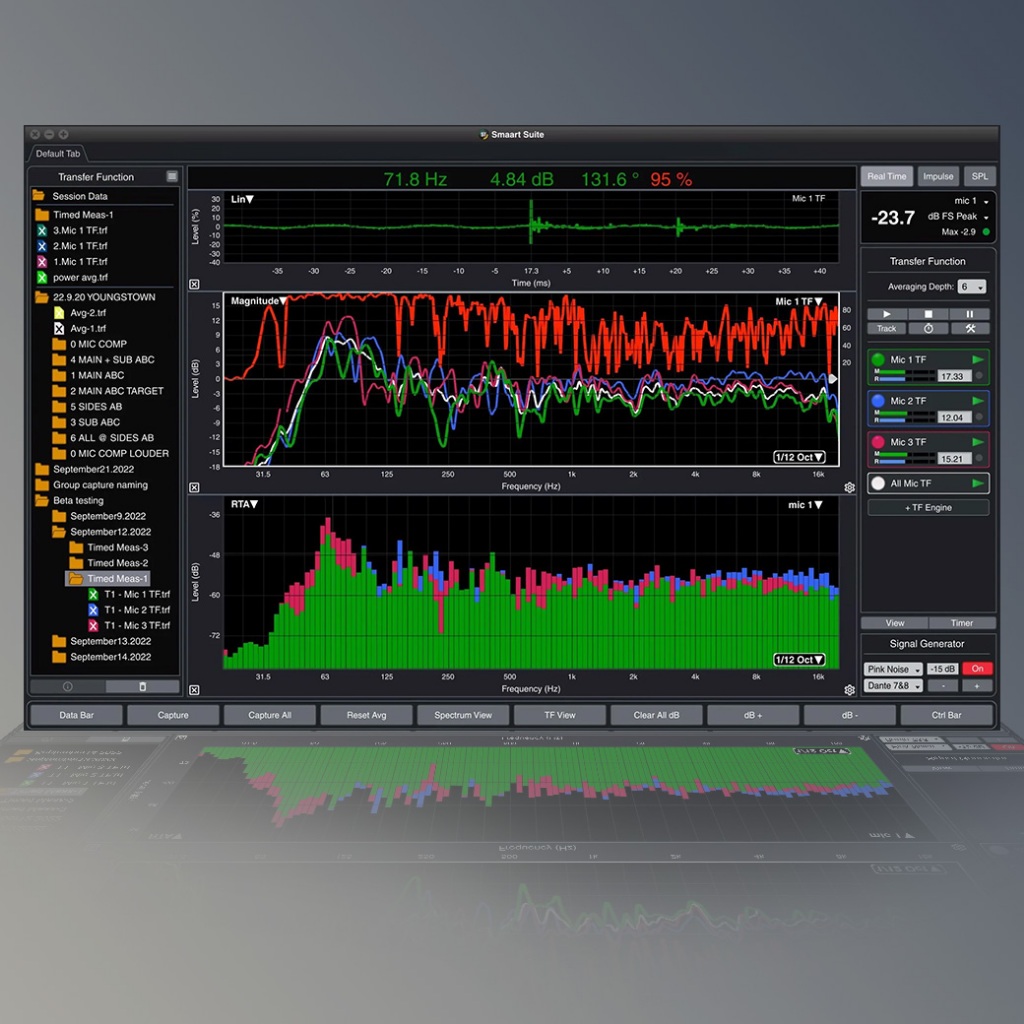1024x1024 pixels.
Task: Click the + TF Engine button
Action: [x=928, y=508]
